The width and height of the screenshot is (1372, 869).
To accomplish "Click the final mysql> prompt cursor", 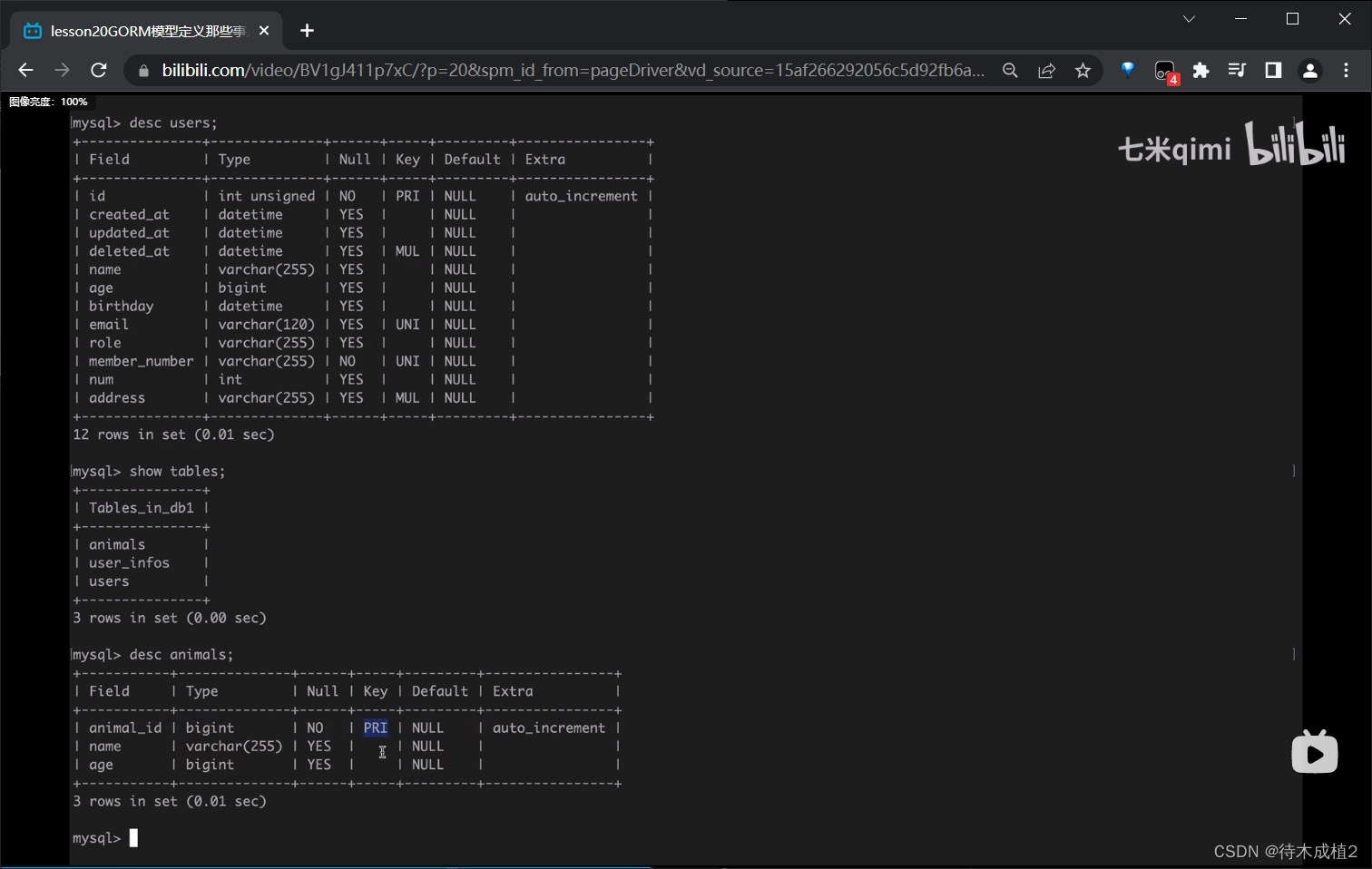I will pyautogui.click(x=133, y=838).
